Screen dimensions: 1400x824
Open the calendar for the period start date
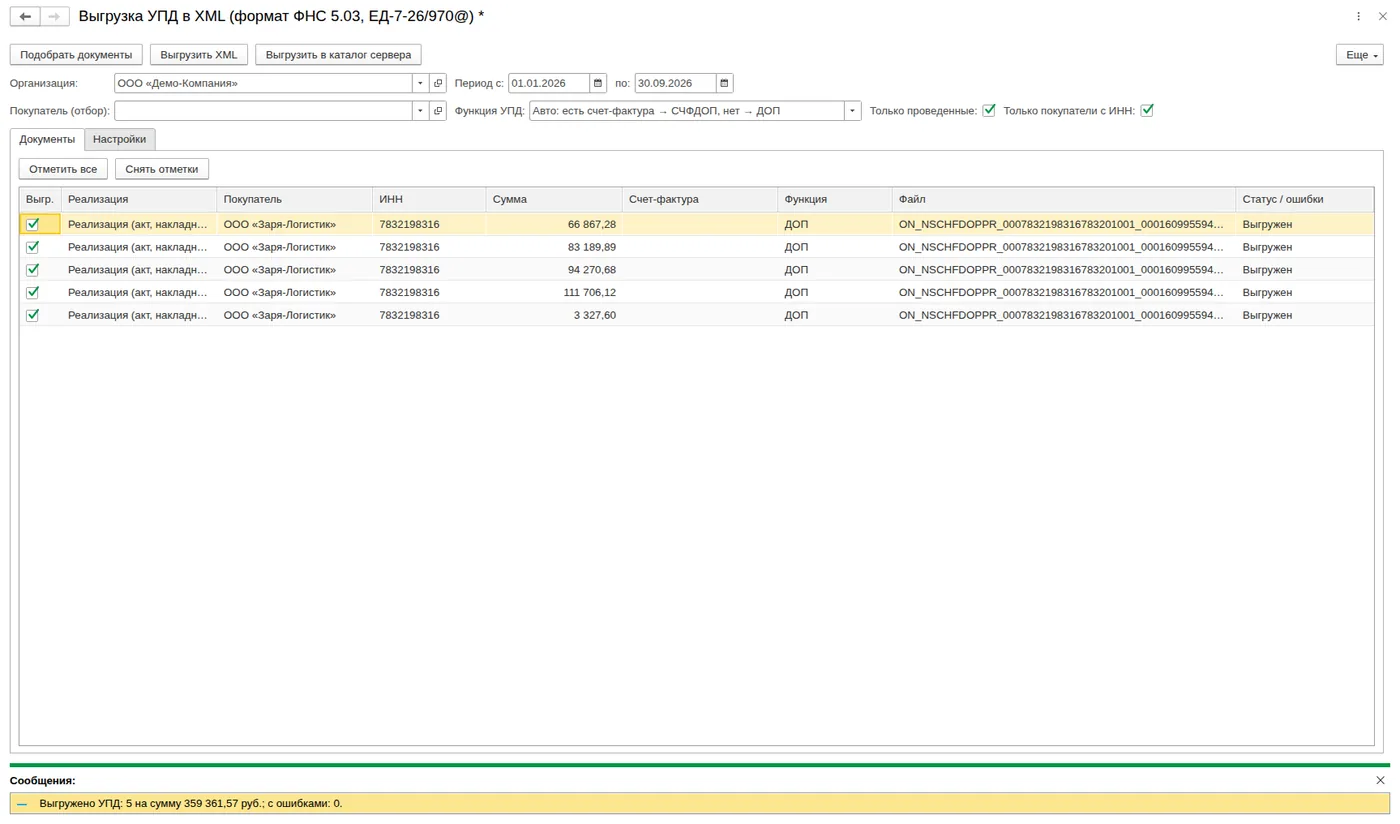point(598,83)
